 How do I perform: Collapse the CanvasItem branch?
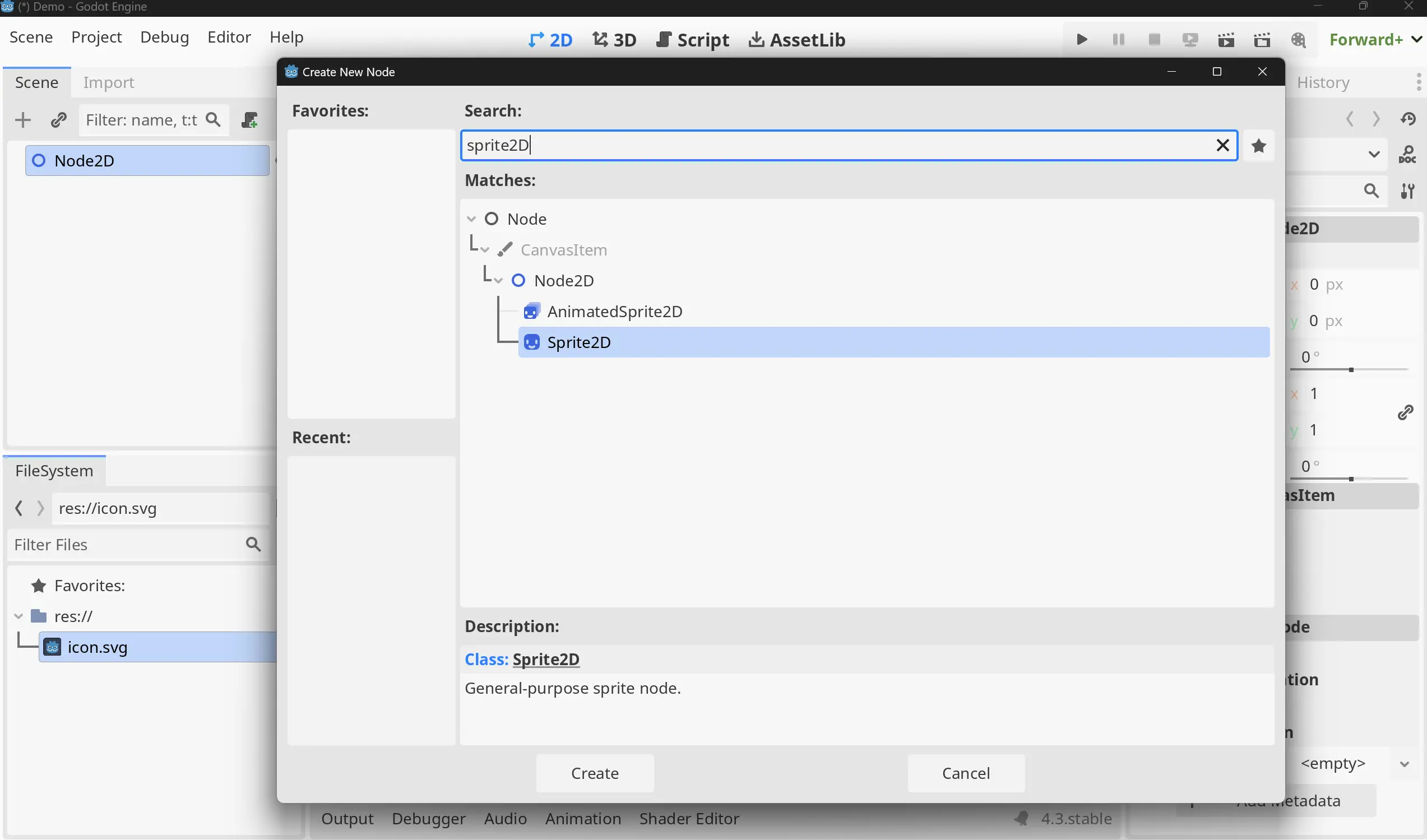click(485, 249)
